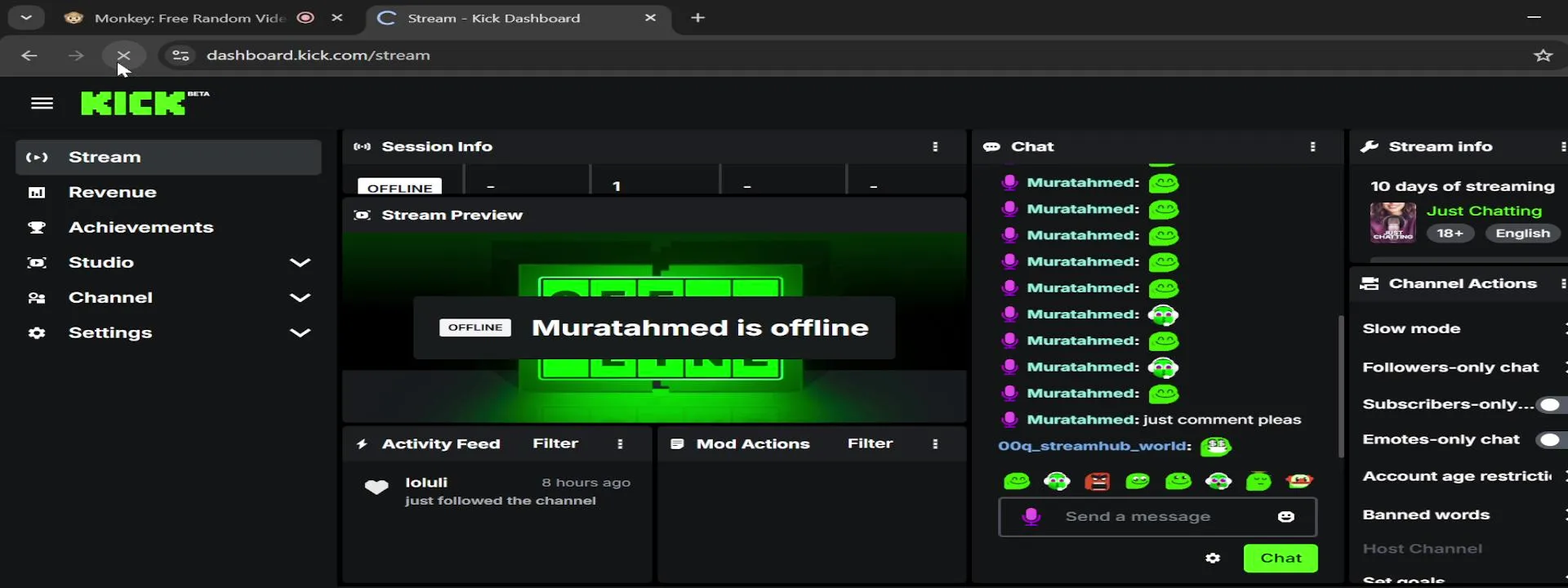The image size is (1568, 588).
Task: Click the Stream broadcast icon in sidebar
Action: click(x=37, y=158)
